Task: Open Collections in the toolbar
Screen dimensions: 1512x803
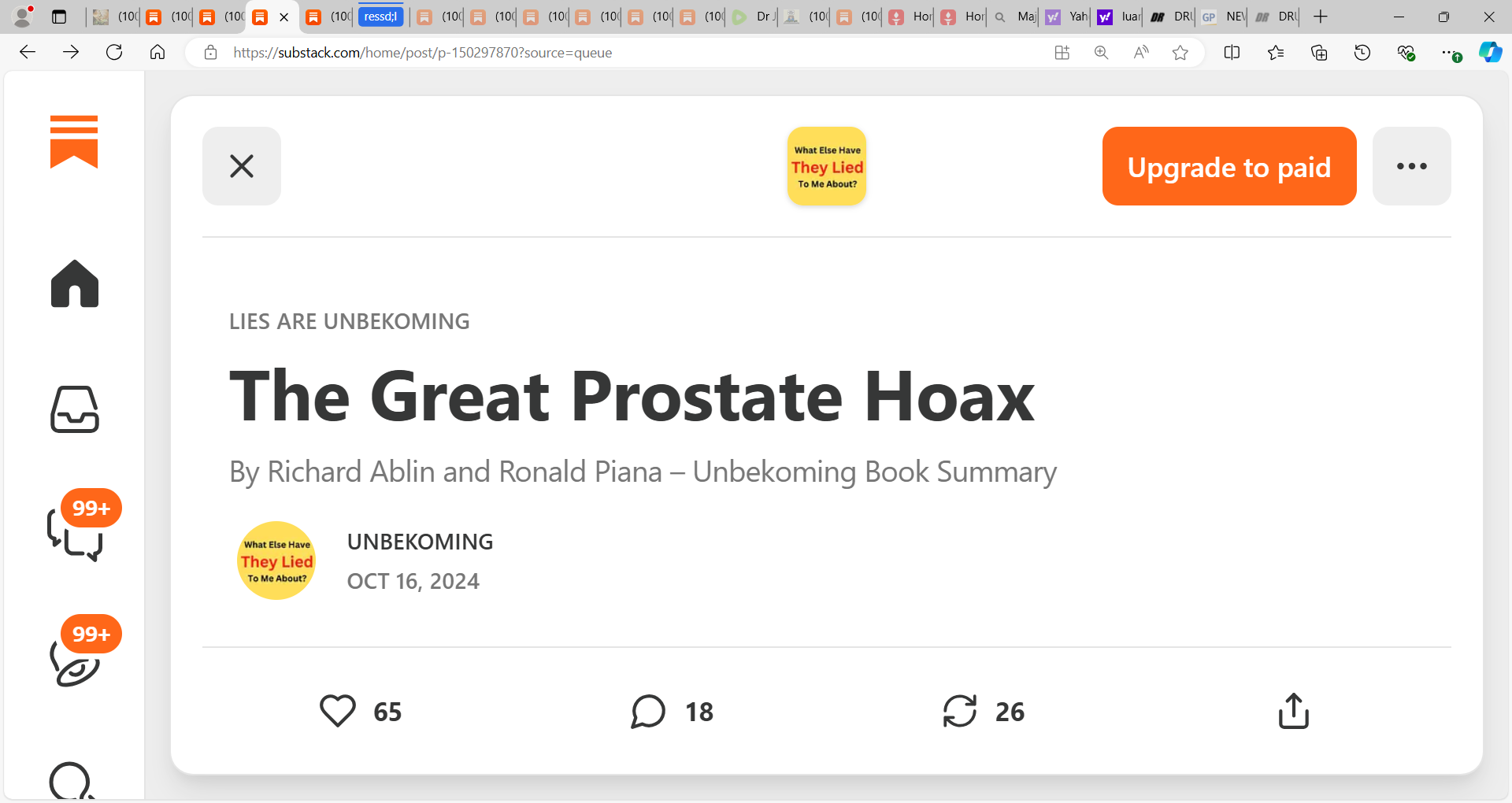Action: click(1319, 53)
